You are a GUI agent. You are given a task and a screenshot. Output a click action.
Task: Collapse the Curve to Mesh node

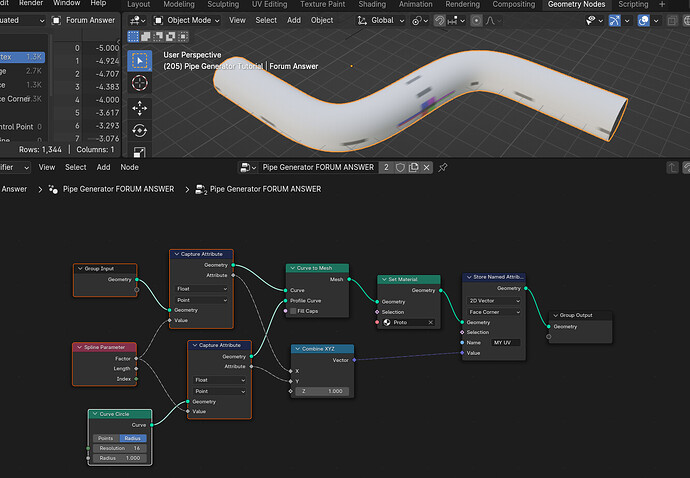click(292, 268)
